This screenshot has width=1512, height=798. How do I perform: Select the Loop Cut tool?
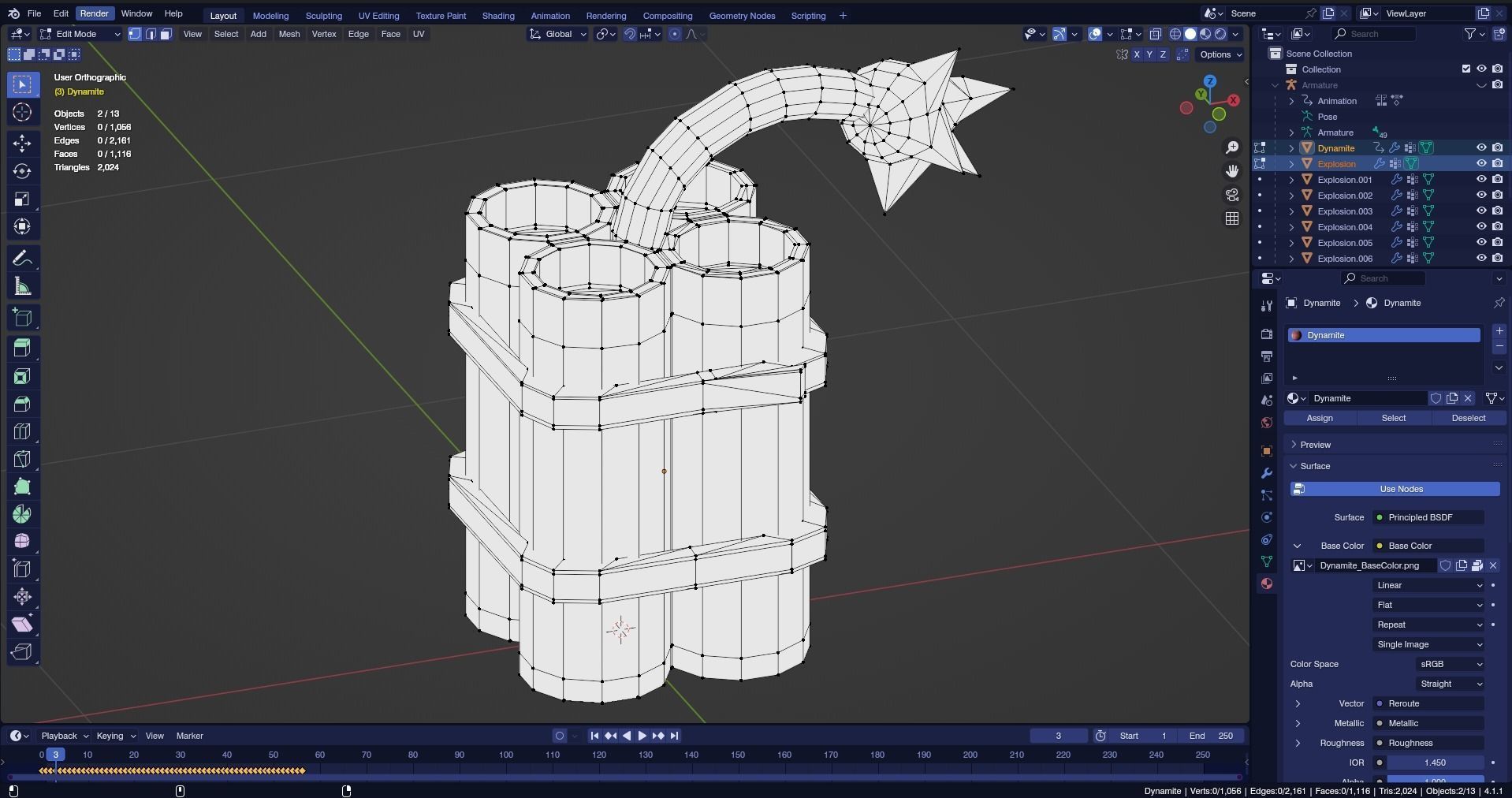click(22, 431)
